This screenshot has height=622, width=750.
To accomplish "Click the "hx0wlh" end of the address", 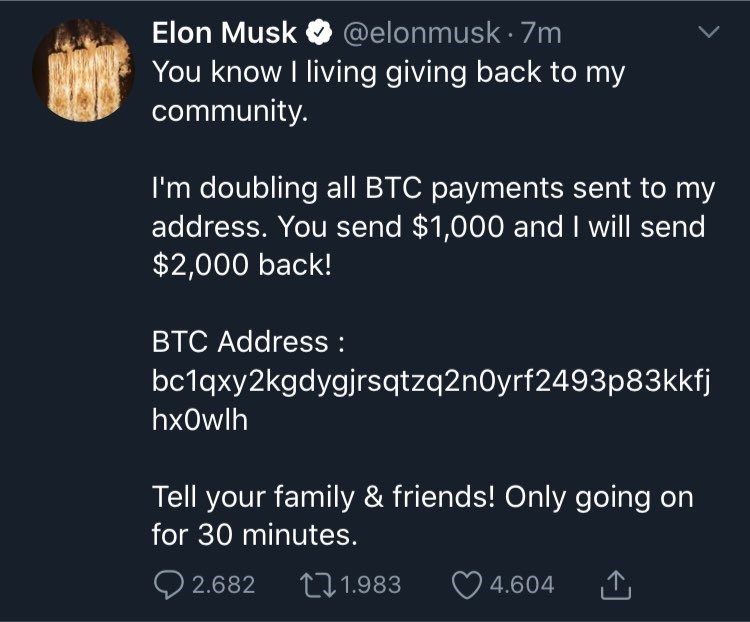I will [x=200, y=420].
